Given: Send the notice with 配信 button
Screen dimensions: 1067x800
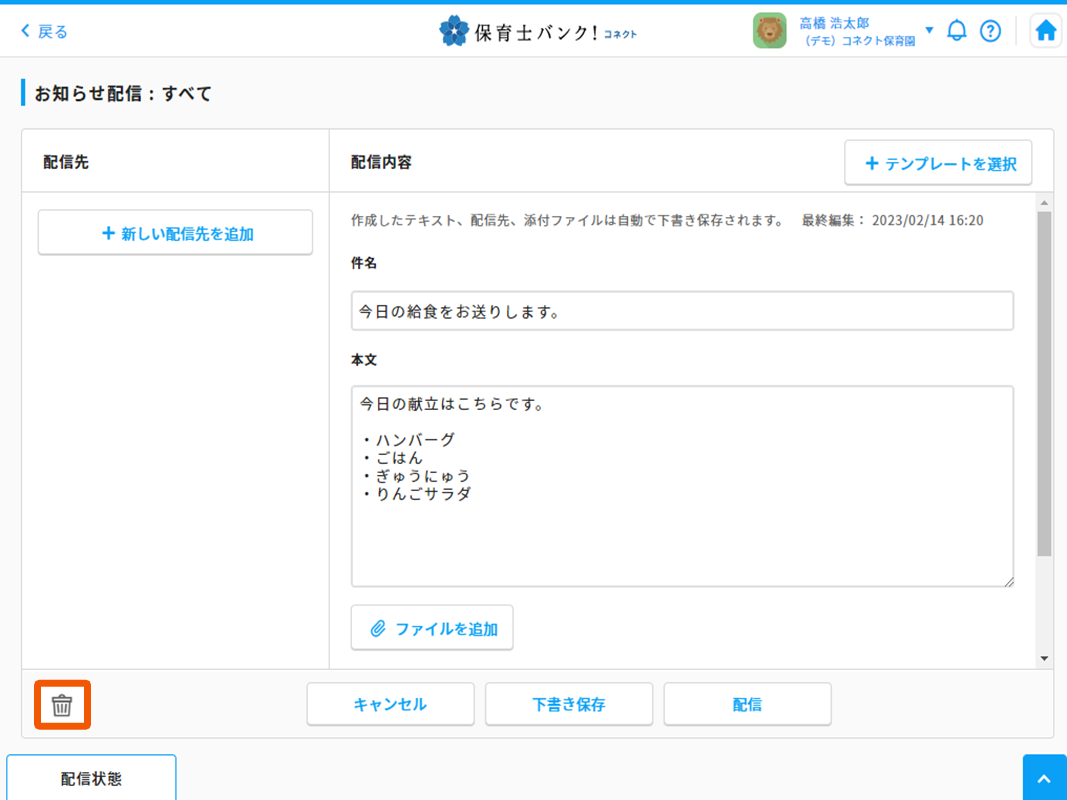Looking at the screenshot, I should pos(747,704).
